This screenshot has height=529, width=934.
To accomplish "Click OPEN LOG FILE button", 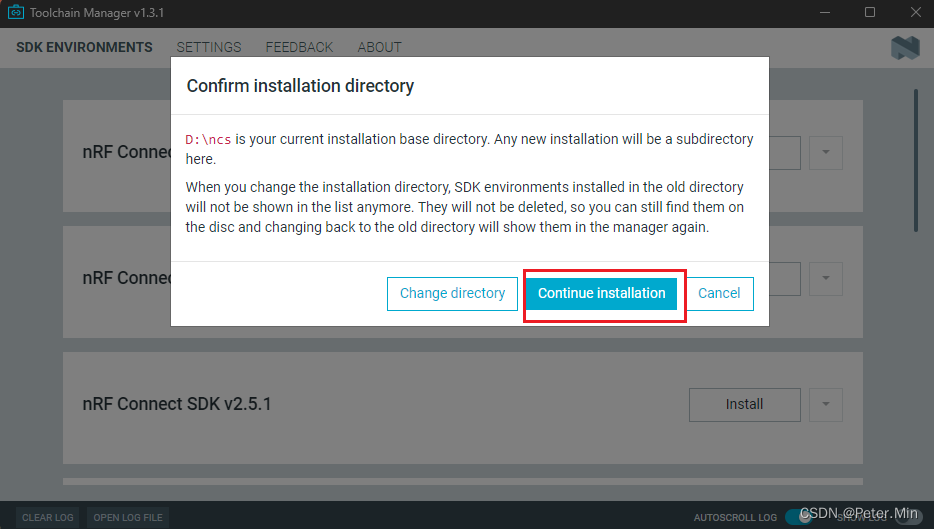I will point(128,517).
